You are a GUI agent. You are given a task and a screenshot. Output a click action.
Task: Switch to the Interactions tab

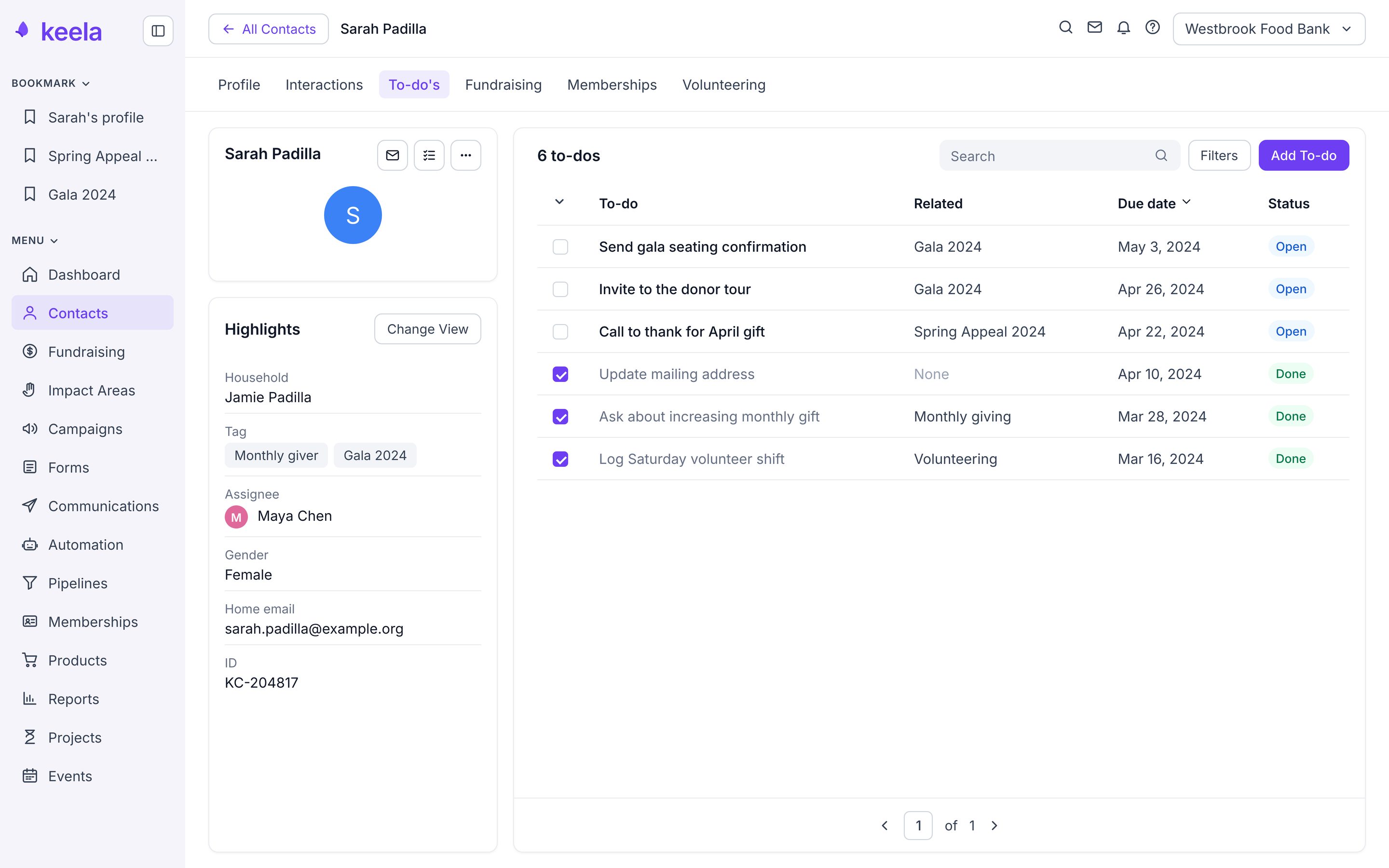[x=324, y=84]
